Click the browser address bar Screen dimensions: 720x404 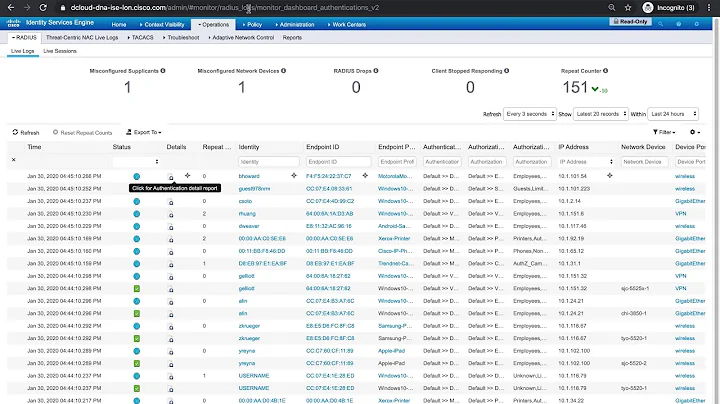click(x=331, y=7)
